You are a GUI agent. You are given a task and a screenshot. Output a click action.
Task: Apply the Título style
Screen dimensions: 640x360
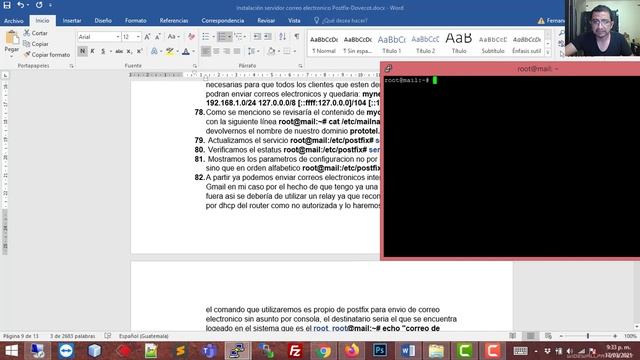pos(459,44)
